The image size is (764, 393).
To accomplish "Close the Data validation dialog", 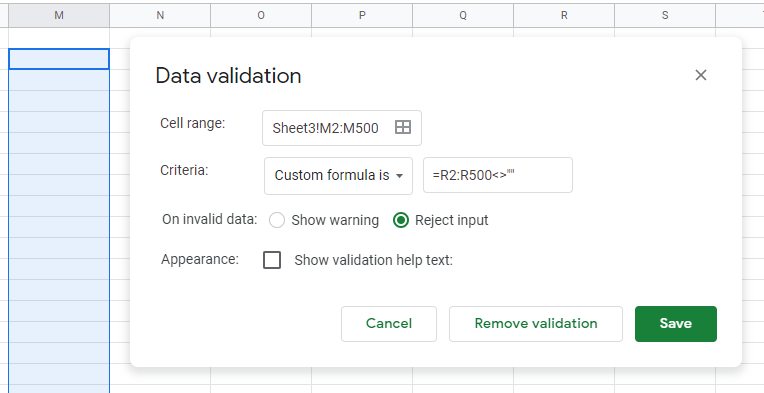I will pos(701,75).
